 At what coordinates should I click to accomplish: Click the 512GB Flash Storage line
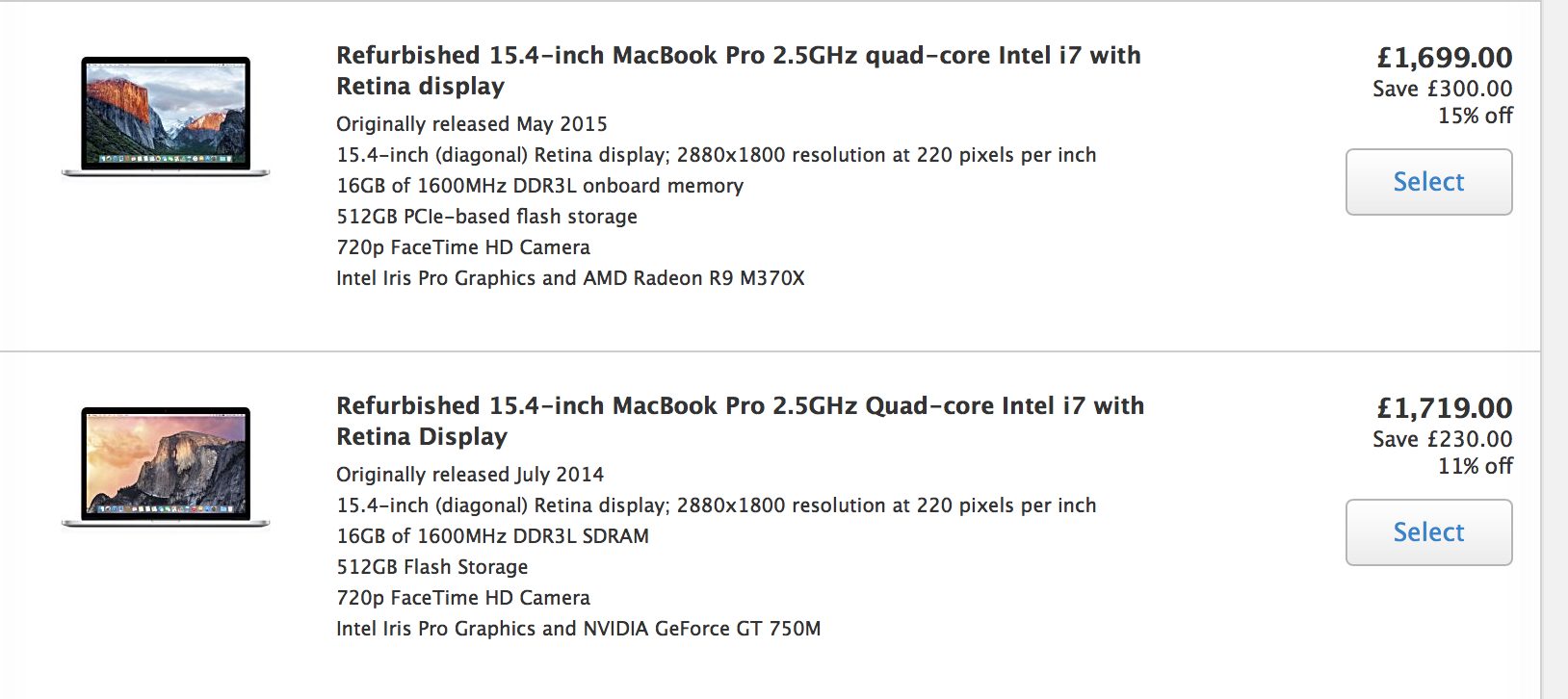point(432,567)
